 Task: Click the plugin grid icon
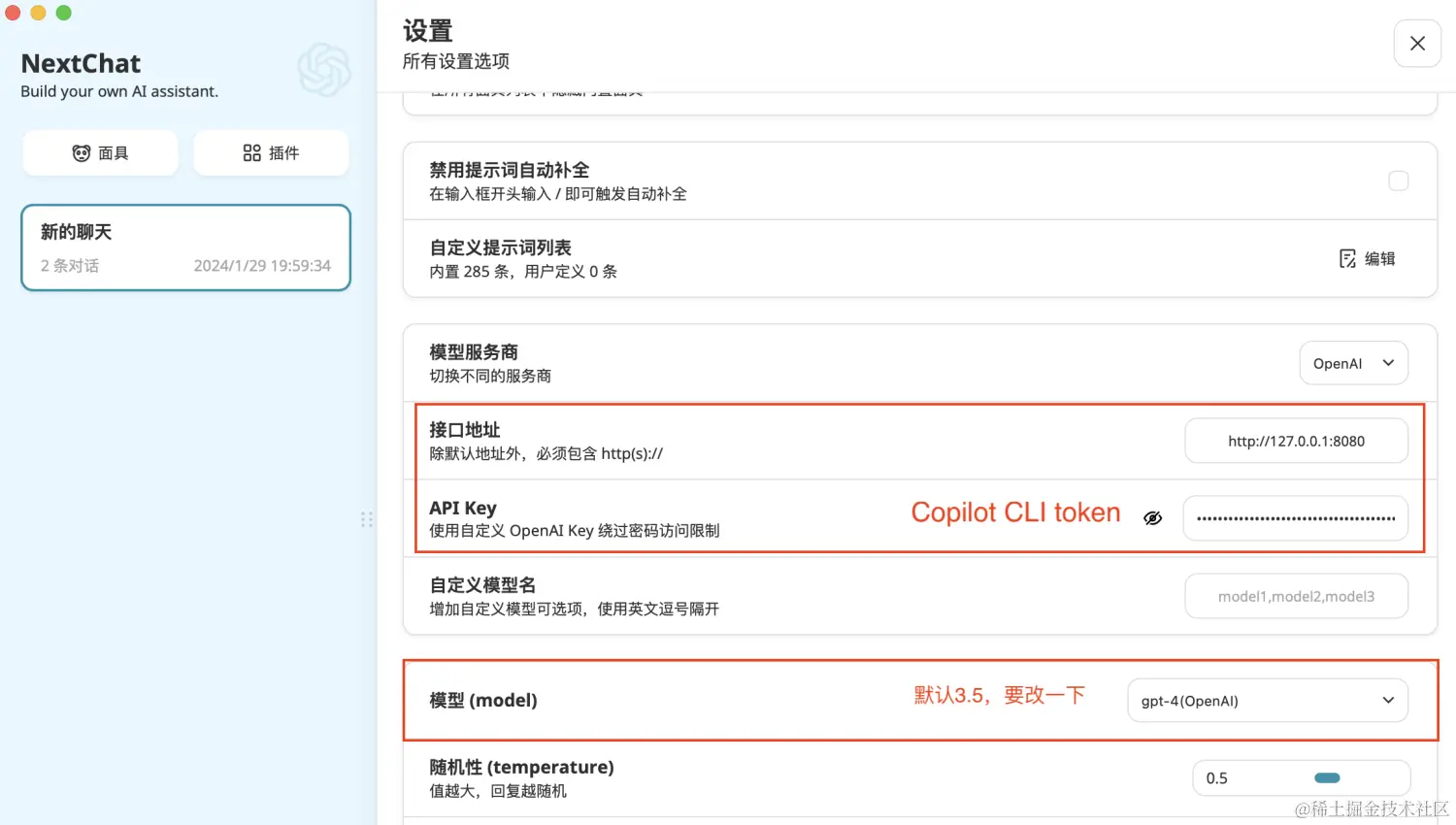pyautogui.click(x=252, y=153)
